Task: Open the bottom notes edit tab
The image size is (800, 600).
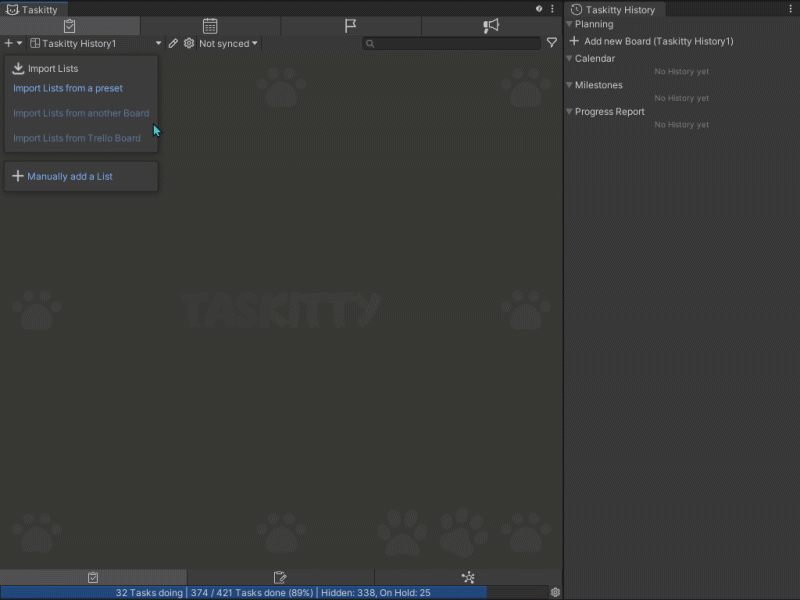Action: 280,578
